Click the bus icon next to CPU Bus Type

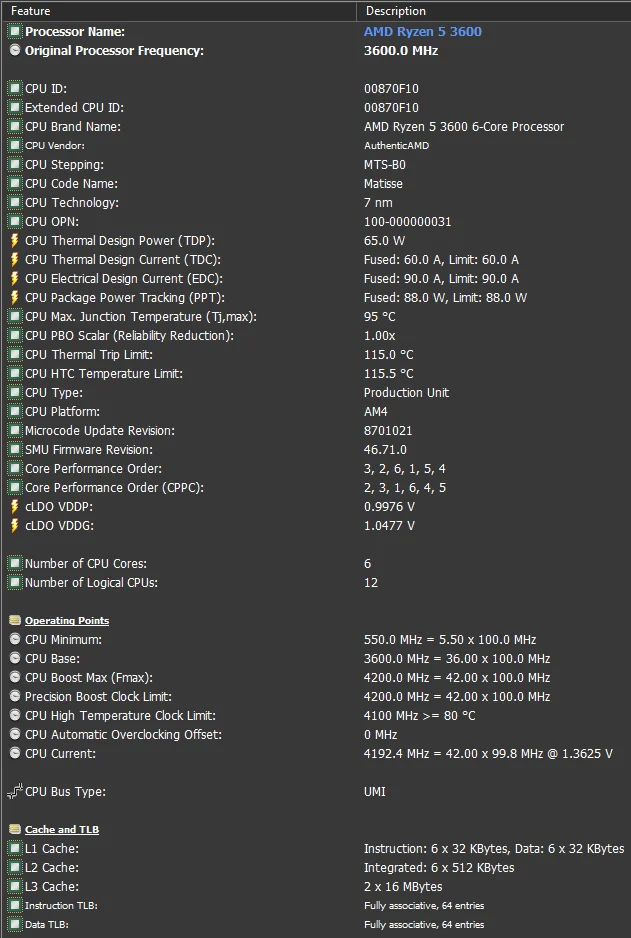click(x=15, y=792)
